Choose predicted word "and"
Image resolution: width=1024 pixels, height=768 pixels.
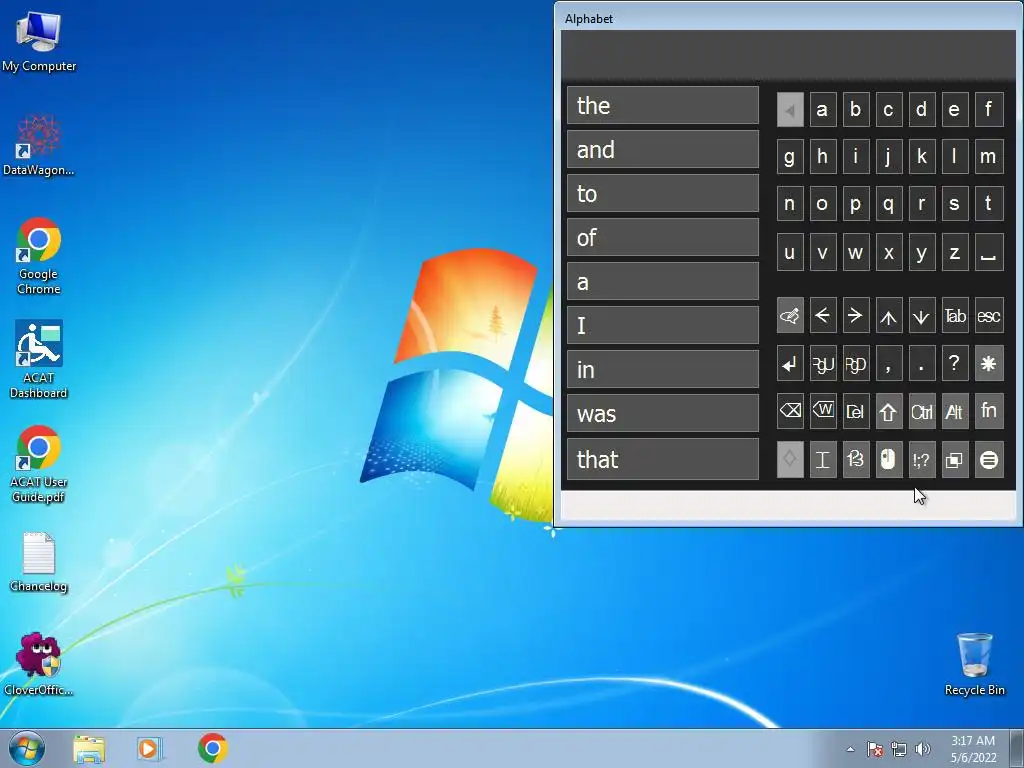point(663,150)
